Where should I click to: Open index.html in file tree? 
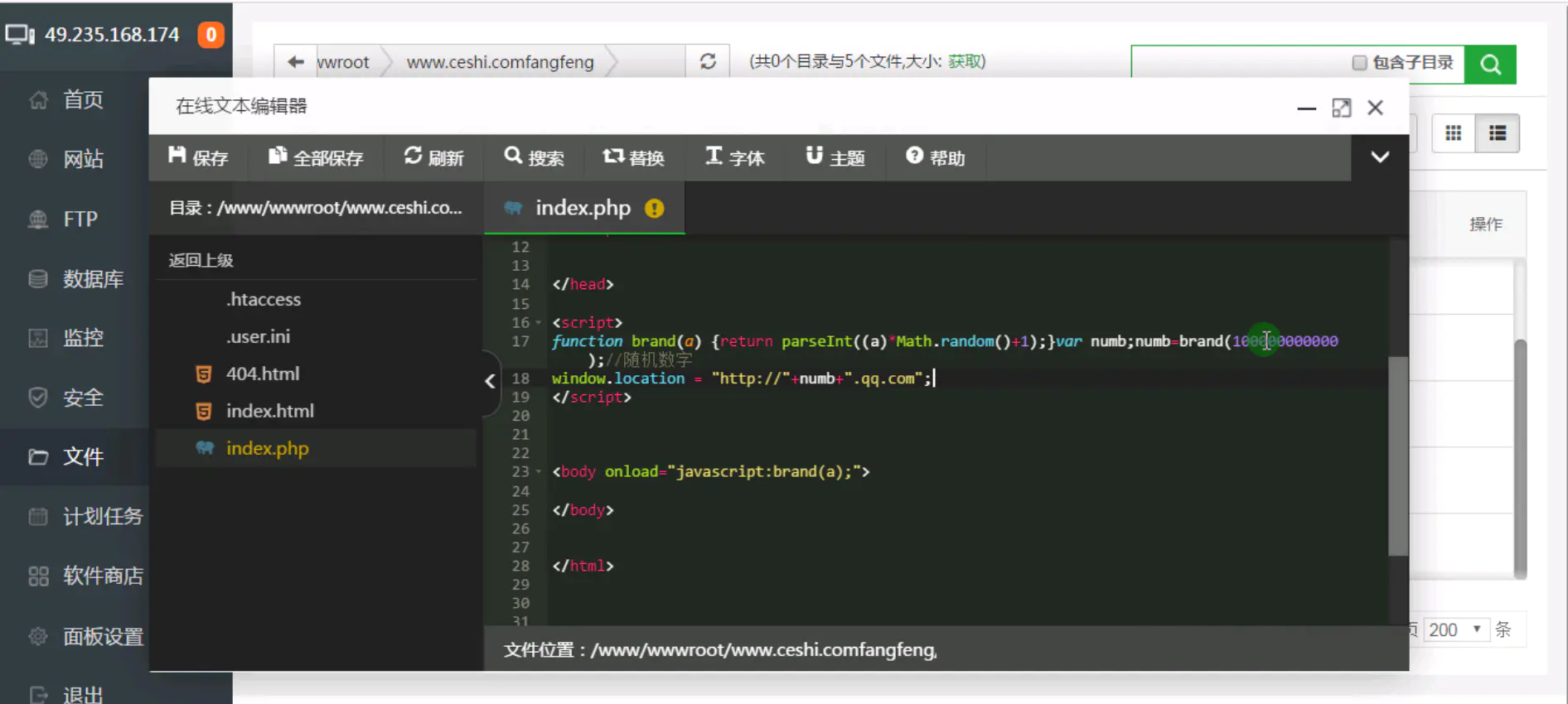[269, 411]
